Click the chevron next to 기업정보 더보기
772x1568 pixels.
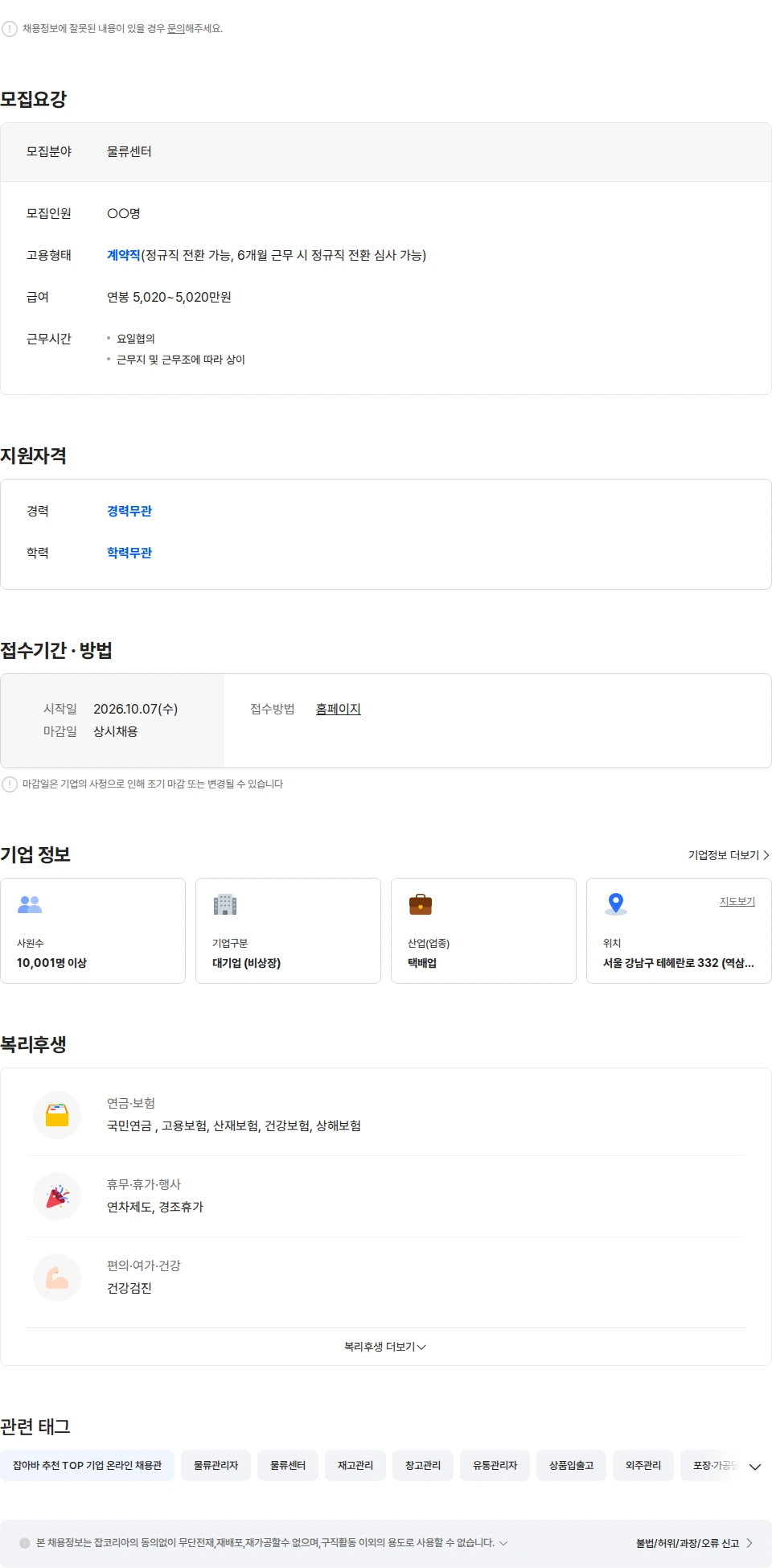point(766,855)
